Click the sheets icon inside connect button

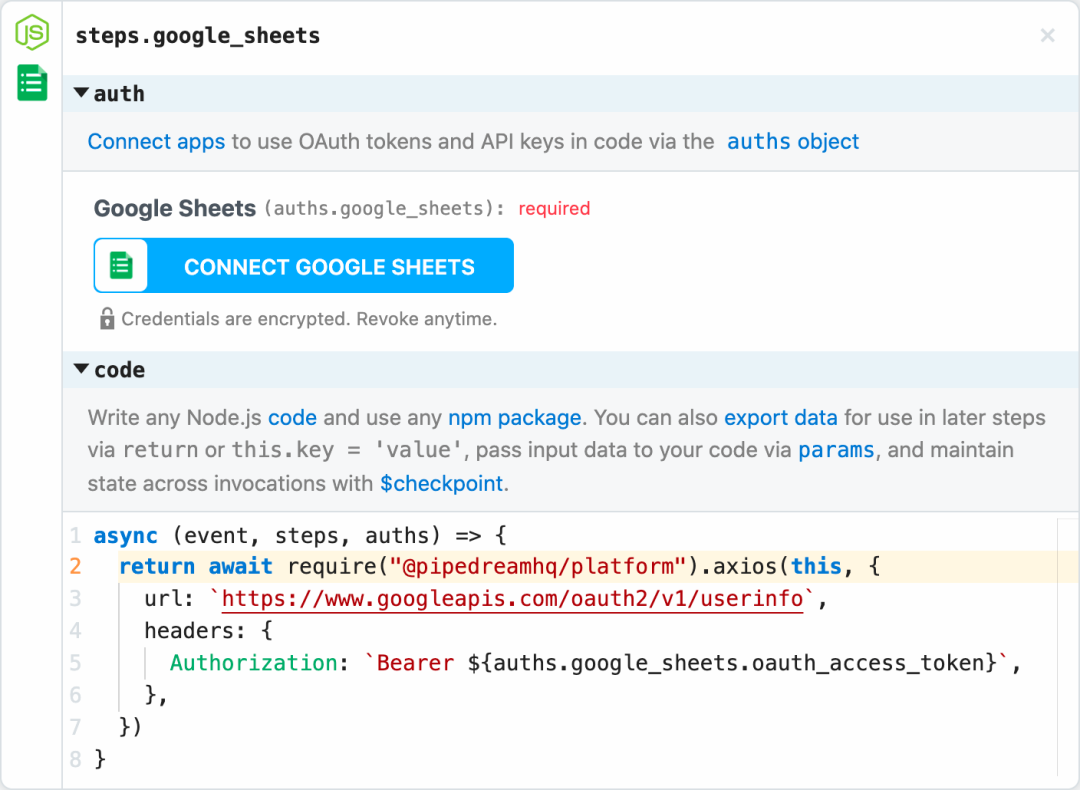coord(121,266)
